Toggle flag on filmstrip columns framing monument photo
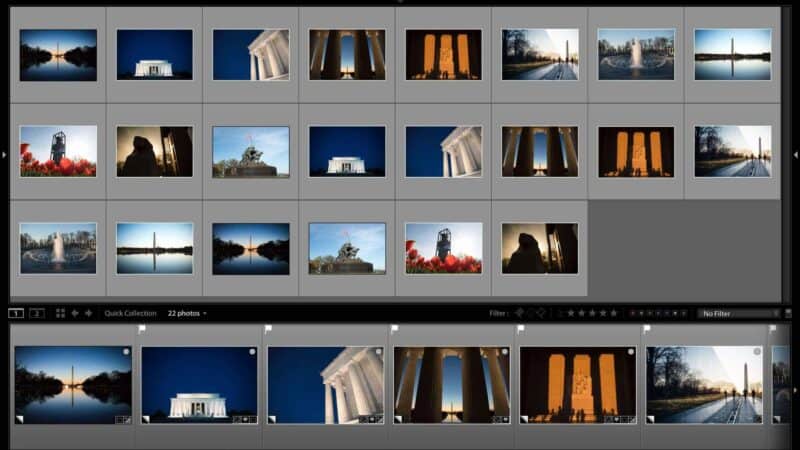 click(394, 330)
